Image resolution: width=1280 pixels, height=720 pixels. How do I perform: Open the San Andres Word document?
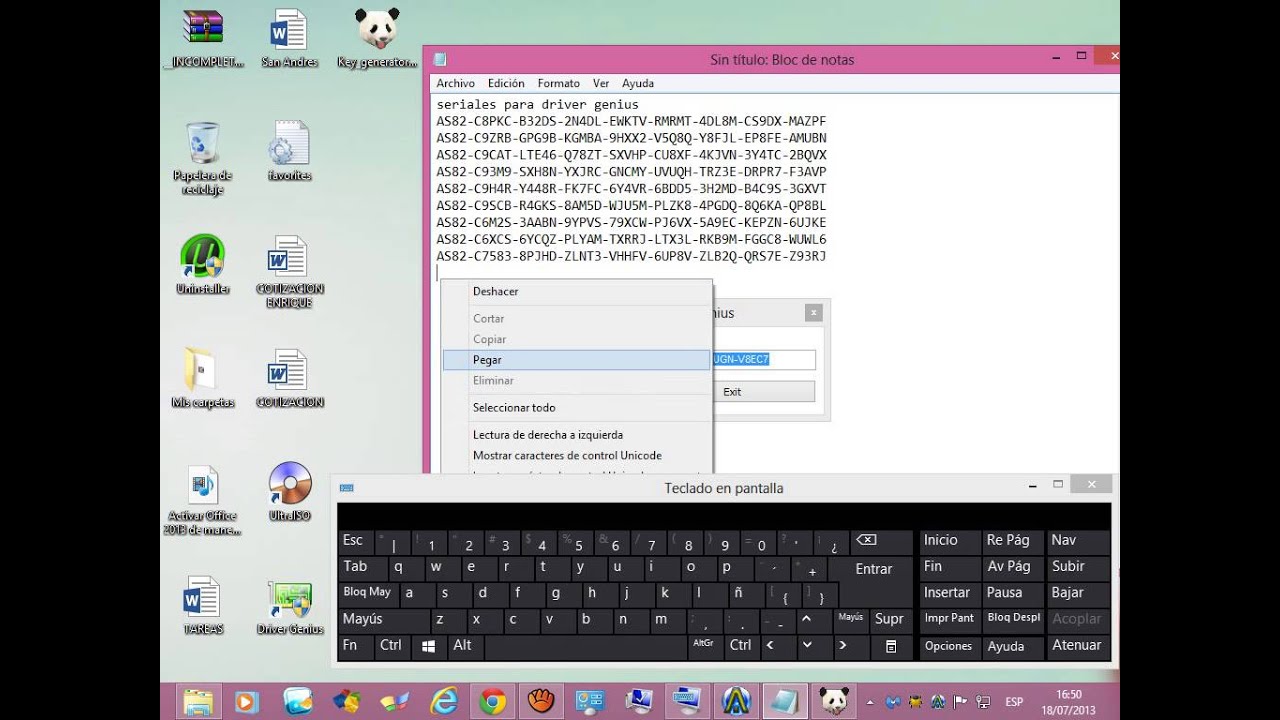click(289, 31)
